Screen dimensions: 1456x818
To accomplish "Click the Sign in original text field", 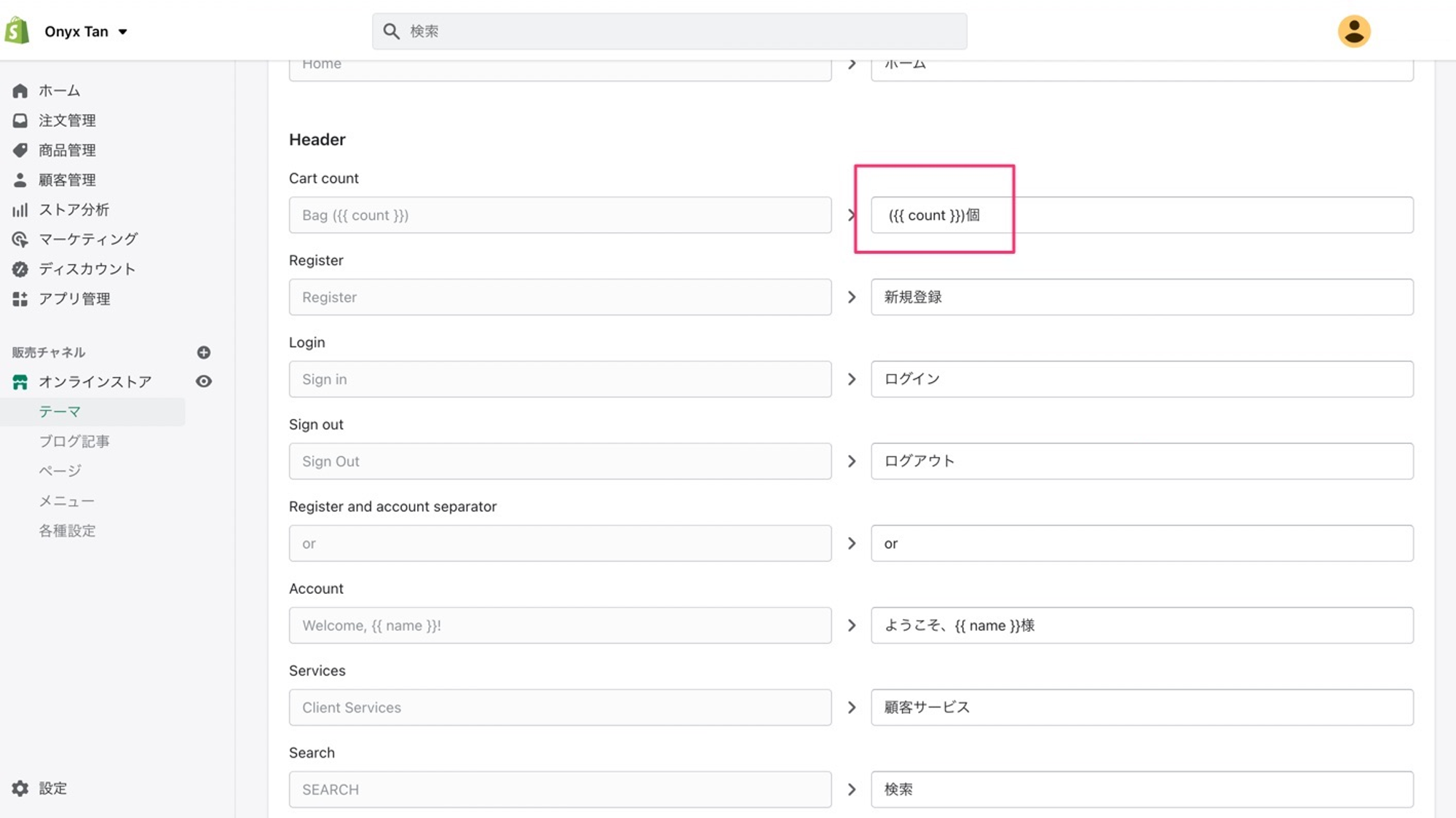I will click(x=560, y=379).
